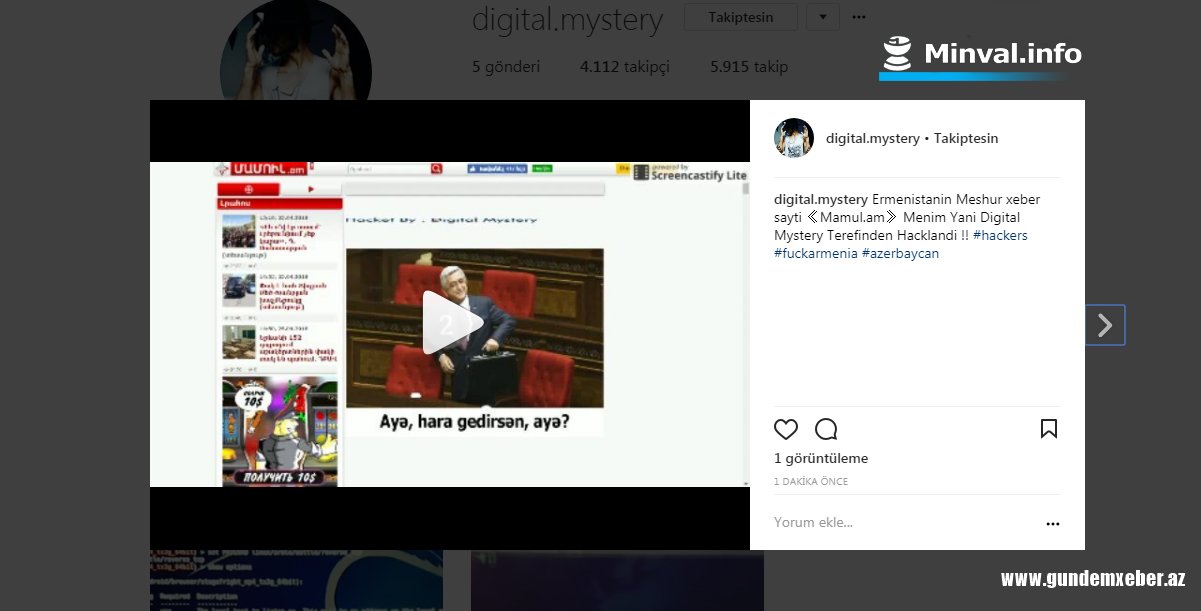Image resolution: width=1201 pixels, height=611 pixels.
Task: Click the profile picture behind overlay
Action: click(x=296, y=50)
